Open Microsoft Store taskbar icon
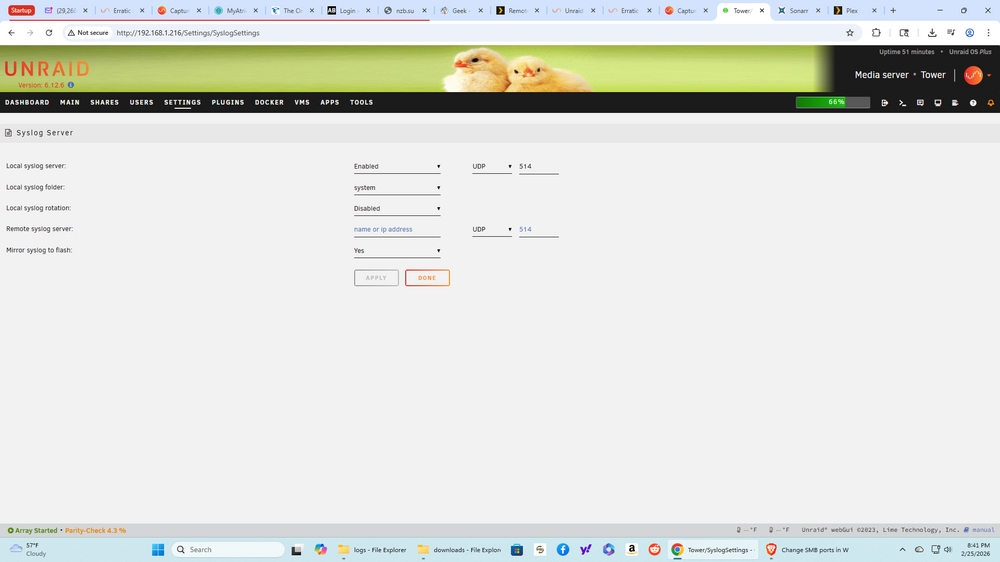Image resolution: width=1000 pixels, height=562 pixels. (x=517, y=549)
